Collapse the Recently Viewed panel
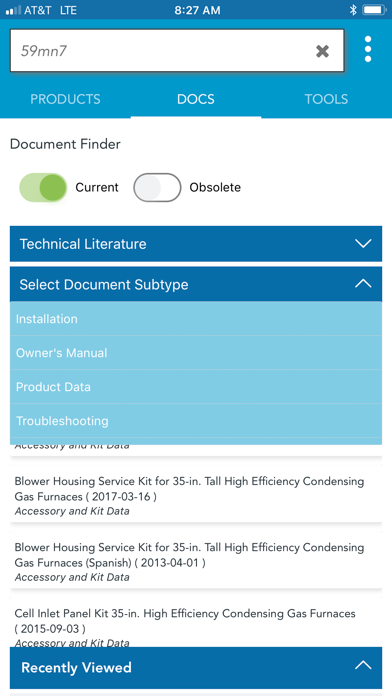The width and height of the screenshot is (392, 696). [196, 668]
